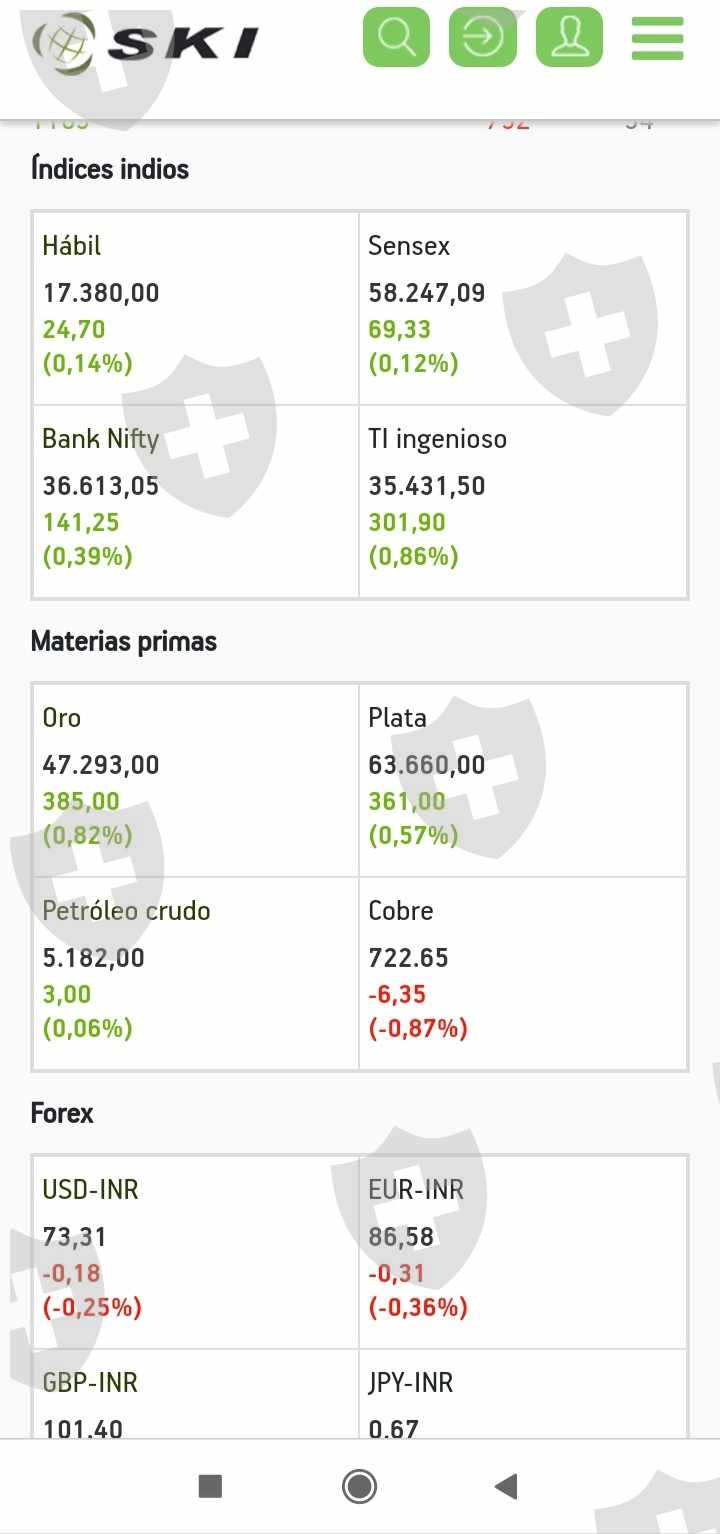Open the Hábil index cell

196,308
